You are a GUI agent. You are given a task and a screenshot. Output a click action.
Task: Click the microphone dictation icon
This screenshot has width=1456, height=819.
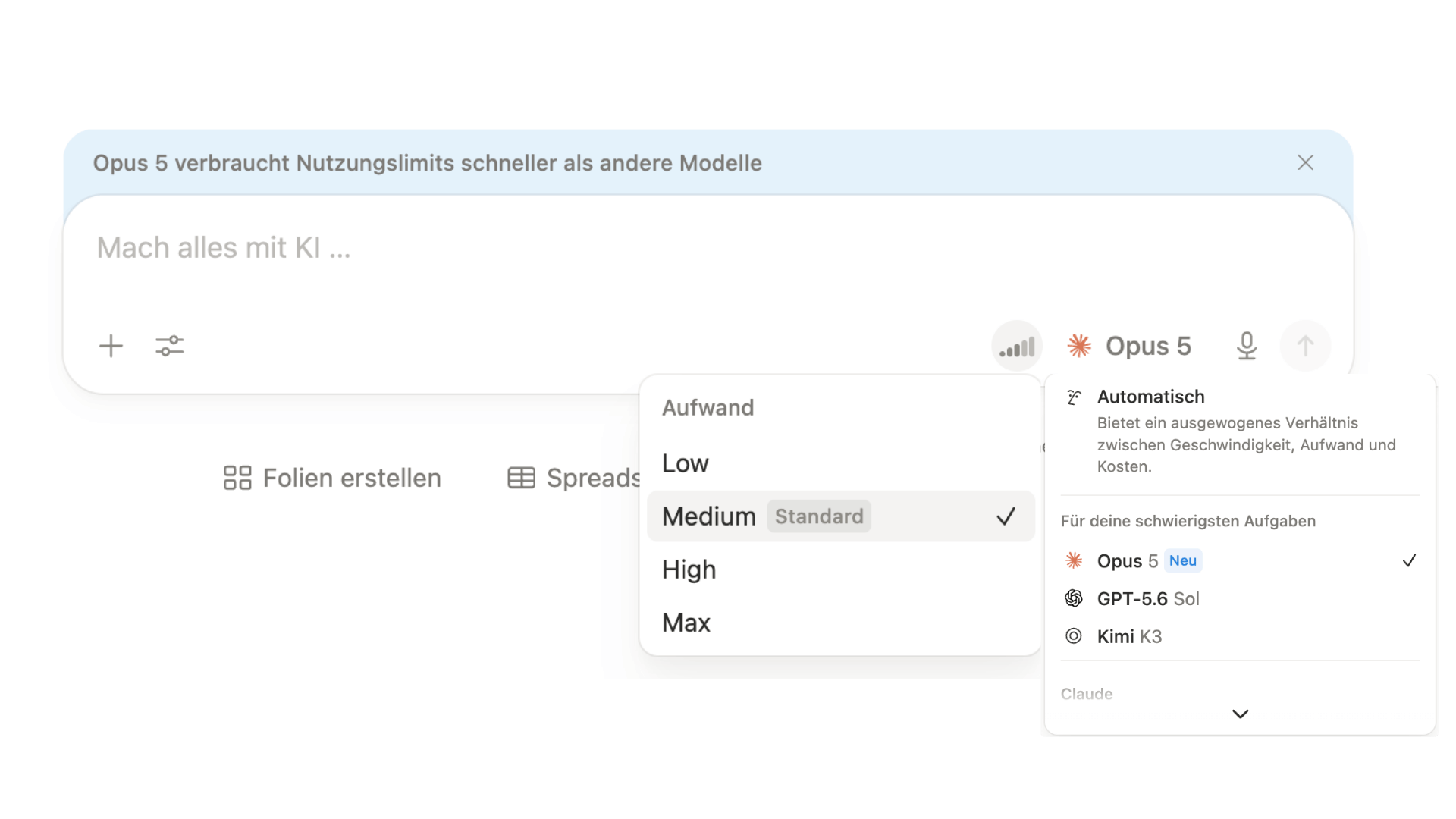(1247, 346)
